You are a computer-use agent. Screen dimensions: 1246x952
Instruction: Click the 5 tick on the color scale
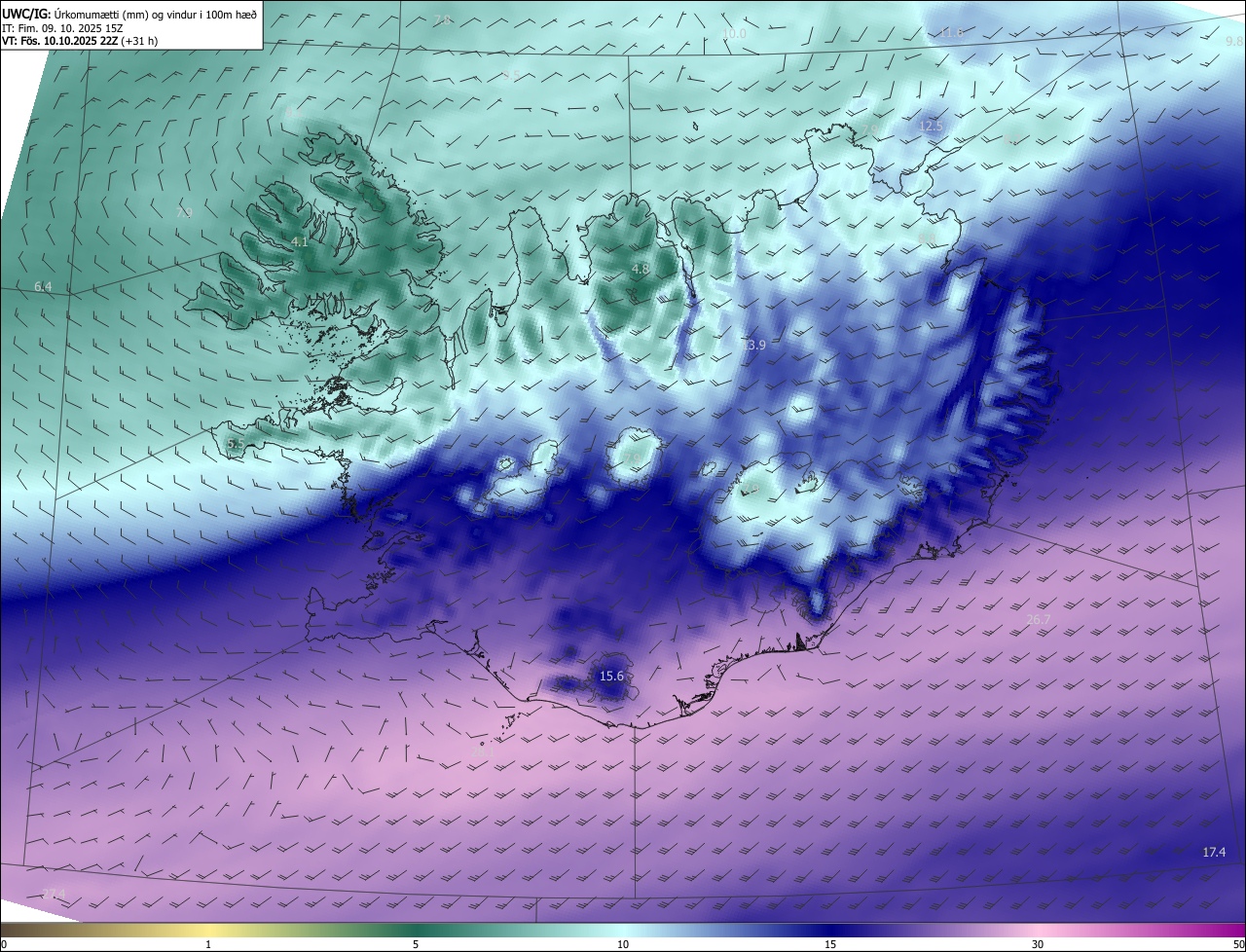416,944
